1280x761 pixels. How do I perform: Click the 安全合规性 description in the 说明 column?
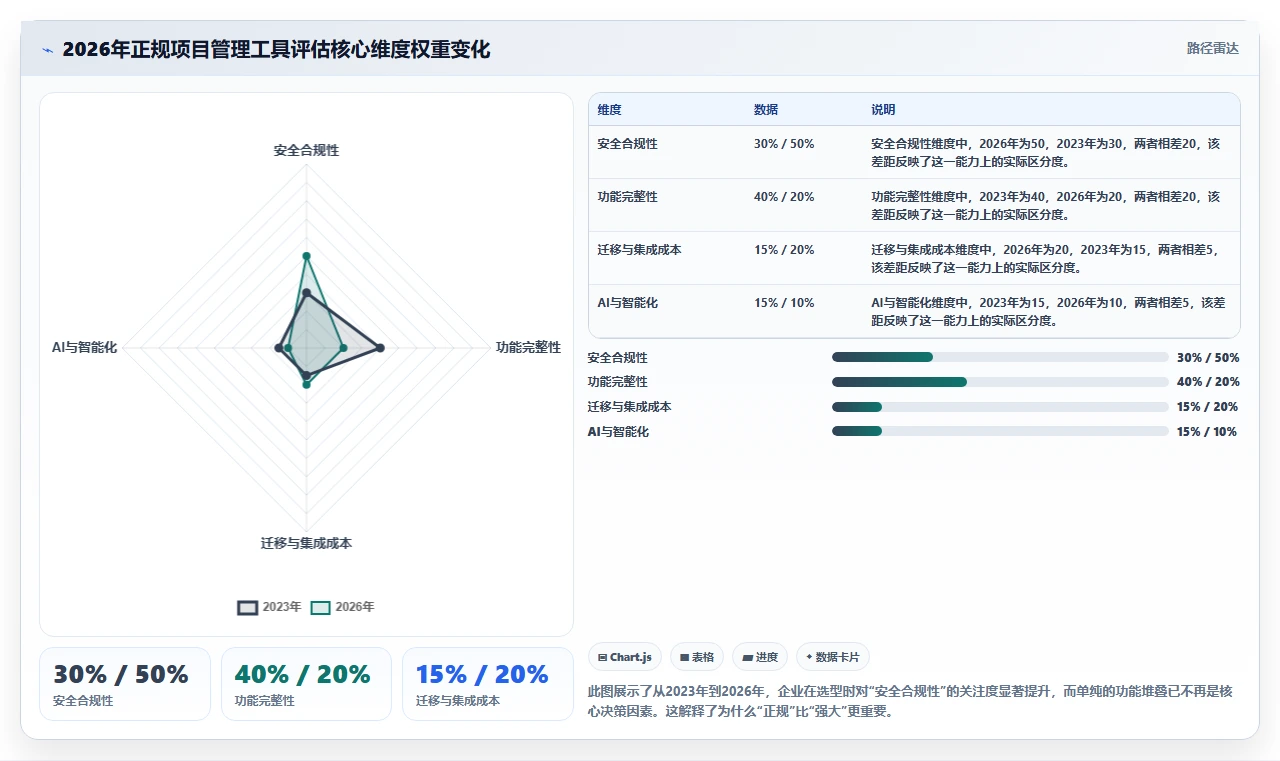(1046, 152)
